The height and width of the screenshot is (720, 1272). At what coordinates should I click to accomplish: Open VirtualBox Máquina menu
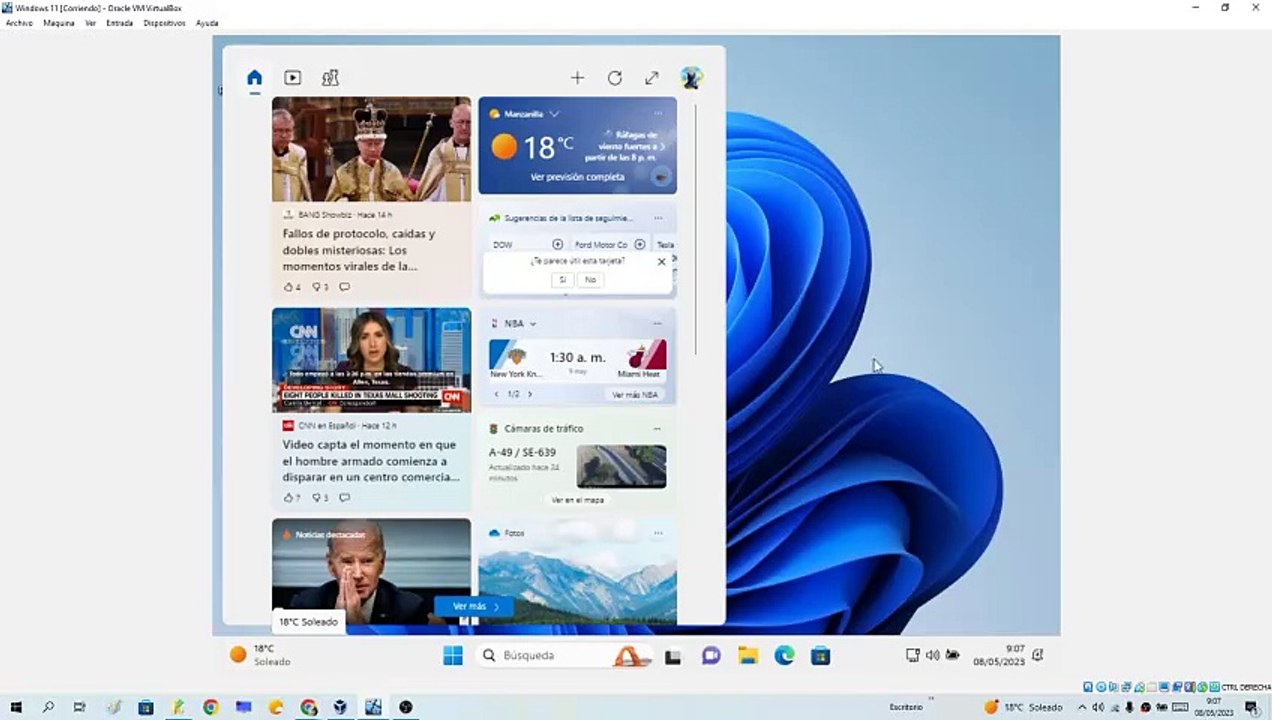[x=59, y=23]
